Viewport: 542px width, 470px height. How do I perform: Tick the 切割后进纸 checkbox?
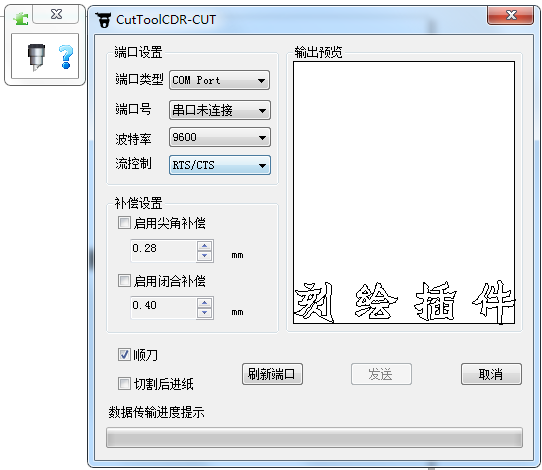pos(124,384)
